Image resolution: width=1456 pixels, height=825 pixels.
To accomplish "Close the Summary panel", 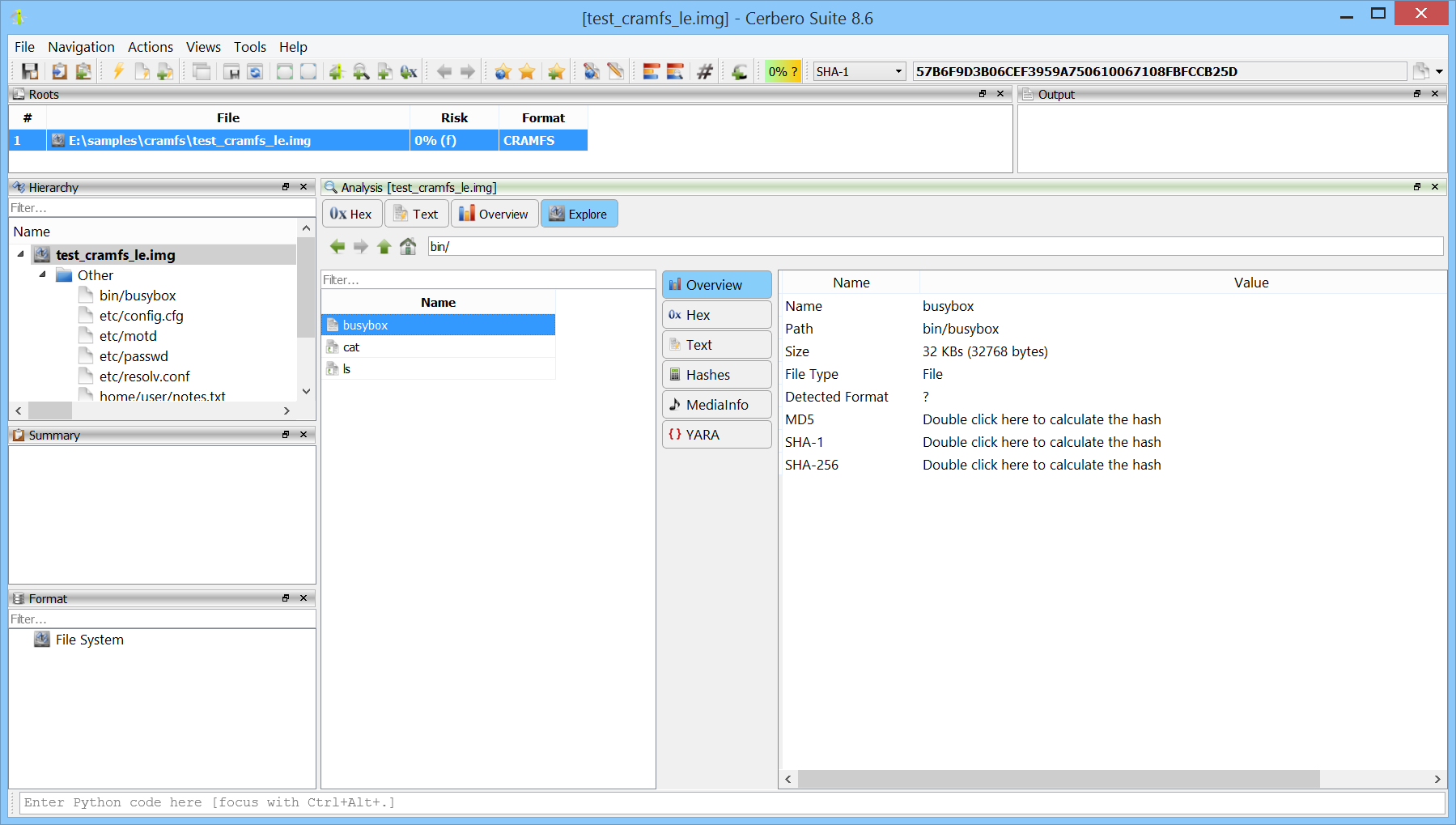I will point(304,435).
